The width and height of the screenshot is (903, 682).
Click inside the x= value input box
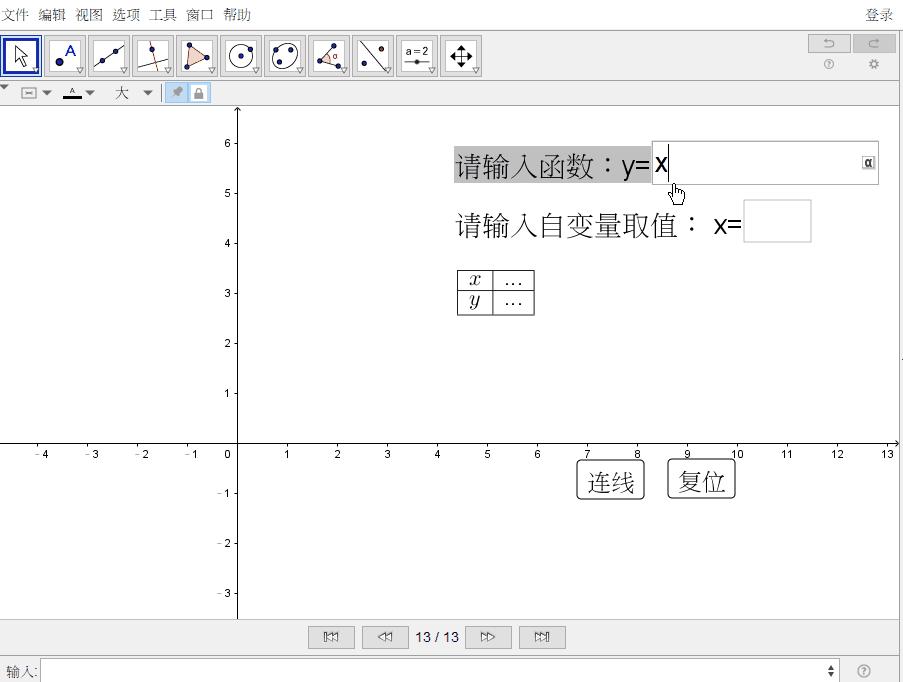point(778,222)
